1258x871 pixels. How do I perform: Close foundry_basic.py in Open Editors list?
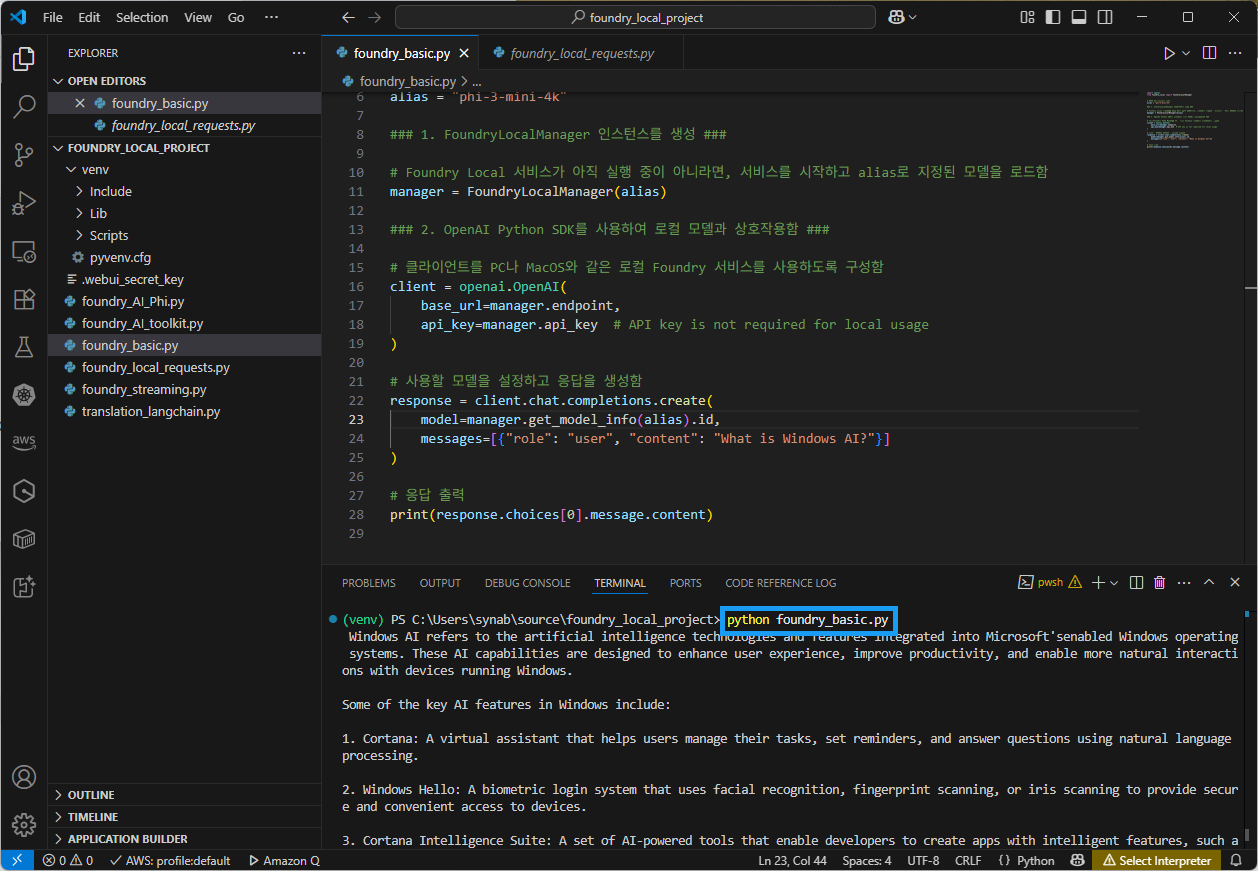coord(81,103)
